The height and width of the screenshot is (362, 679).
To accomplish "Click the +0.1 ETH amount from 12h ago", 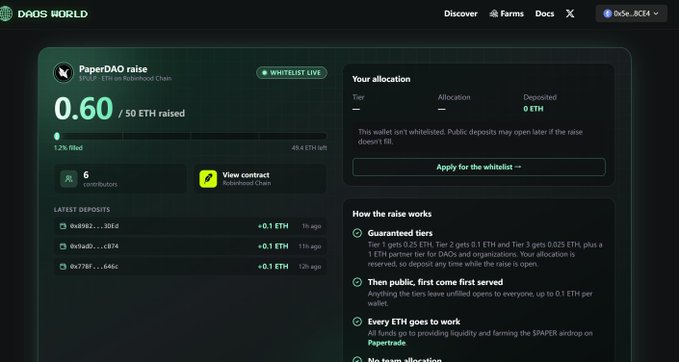I will coord(273,266).
